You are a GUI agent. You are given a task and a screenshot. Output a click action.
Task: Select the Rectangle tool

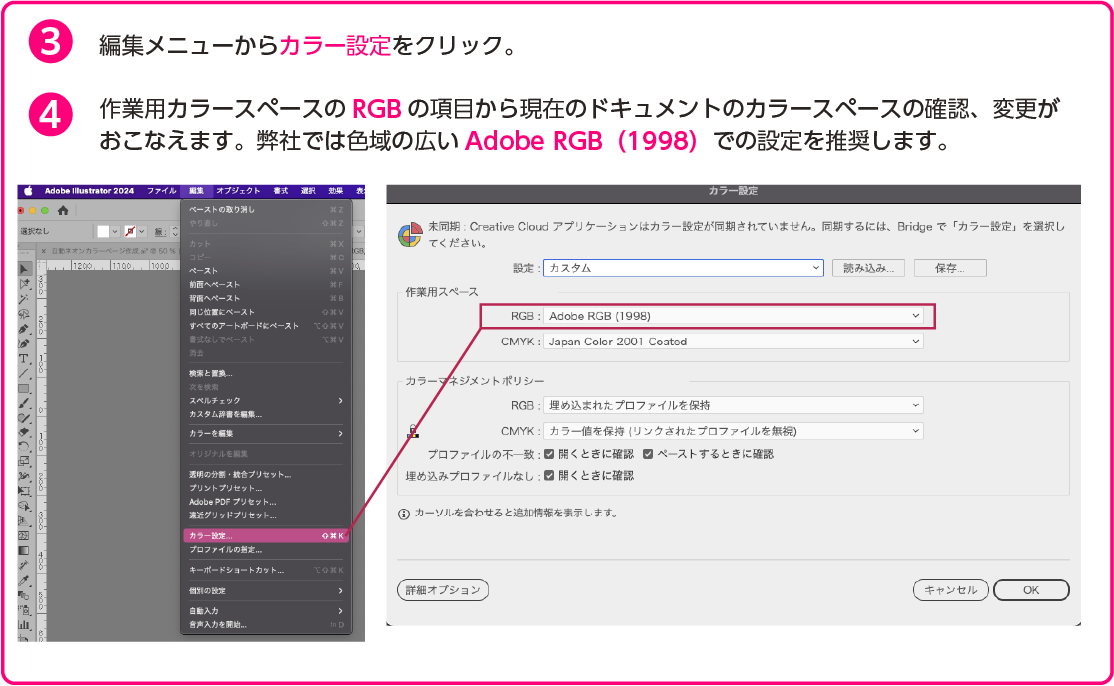click(24, 388)
